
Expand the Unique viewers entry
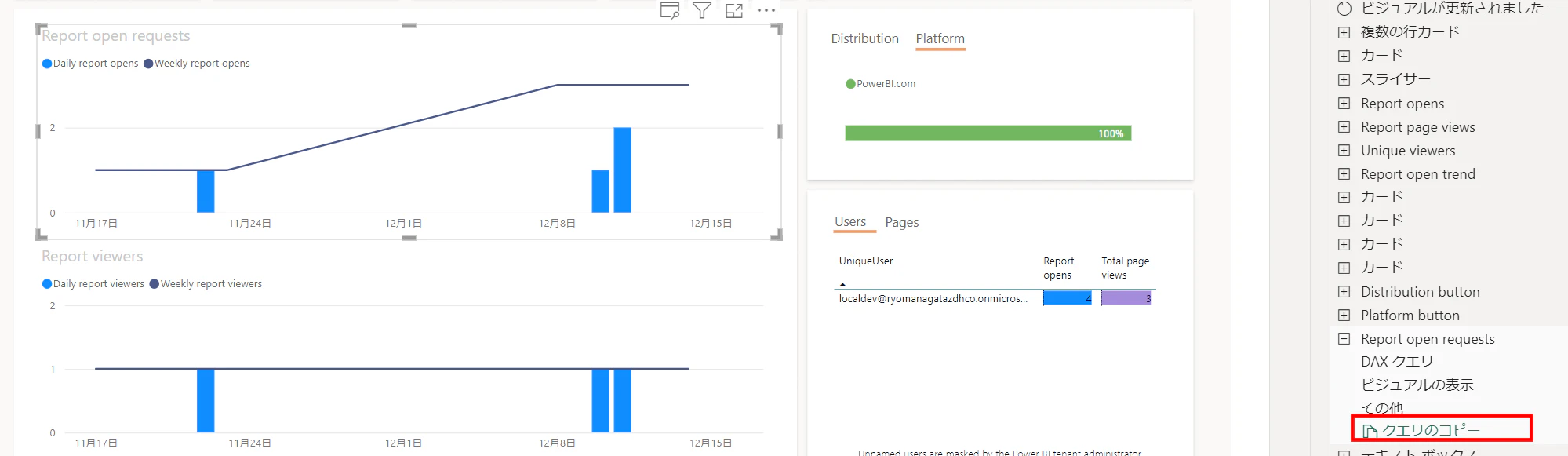click(x=1344, y=151)
